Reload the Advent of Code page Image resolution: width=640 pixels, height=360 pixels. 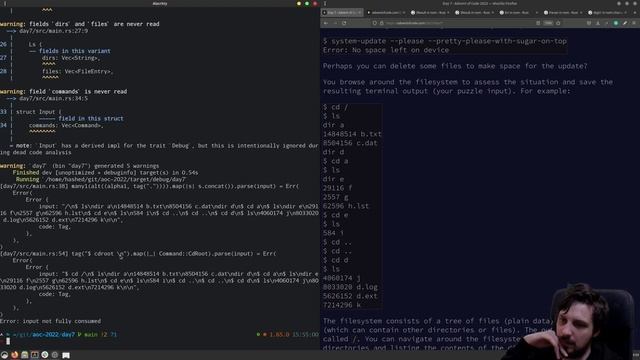tap(344, 23)
